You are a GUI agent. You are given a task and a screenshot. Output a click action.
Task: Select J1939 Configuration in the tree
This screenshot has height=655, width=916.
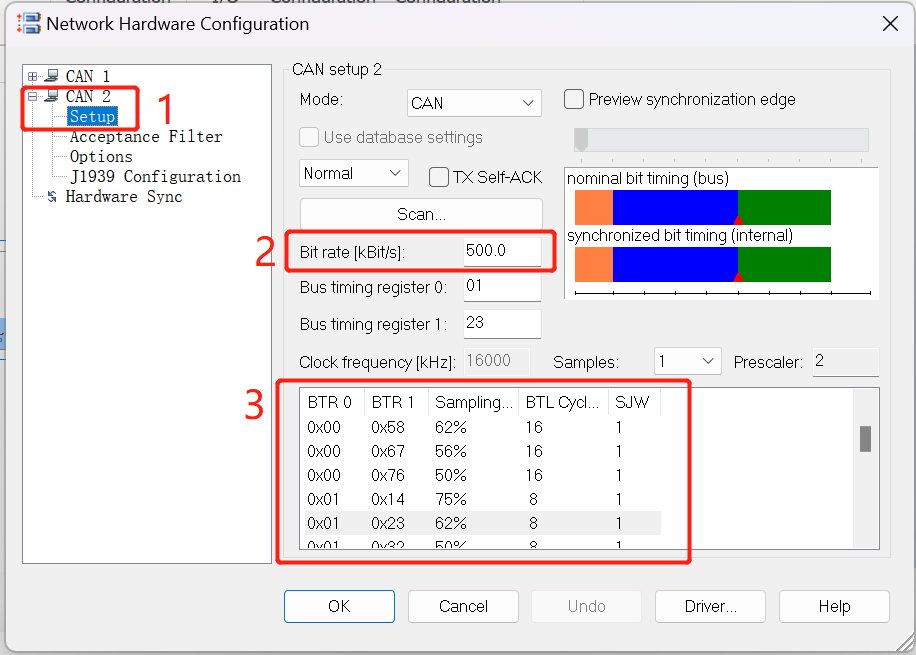click(155, 176)
